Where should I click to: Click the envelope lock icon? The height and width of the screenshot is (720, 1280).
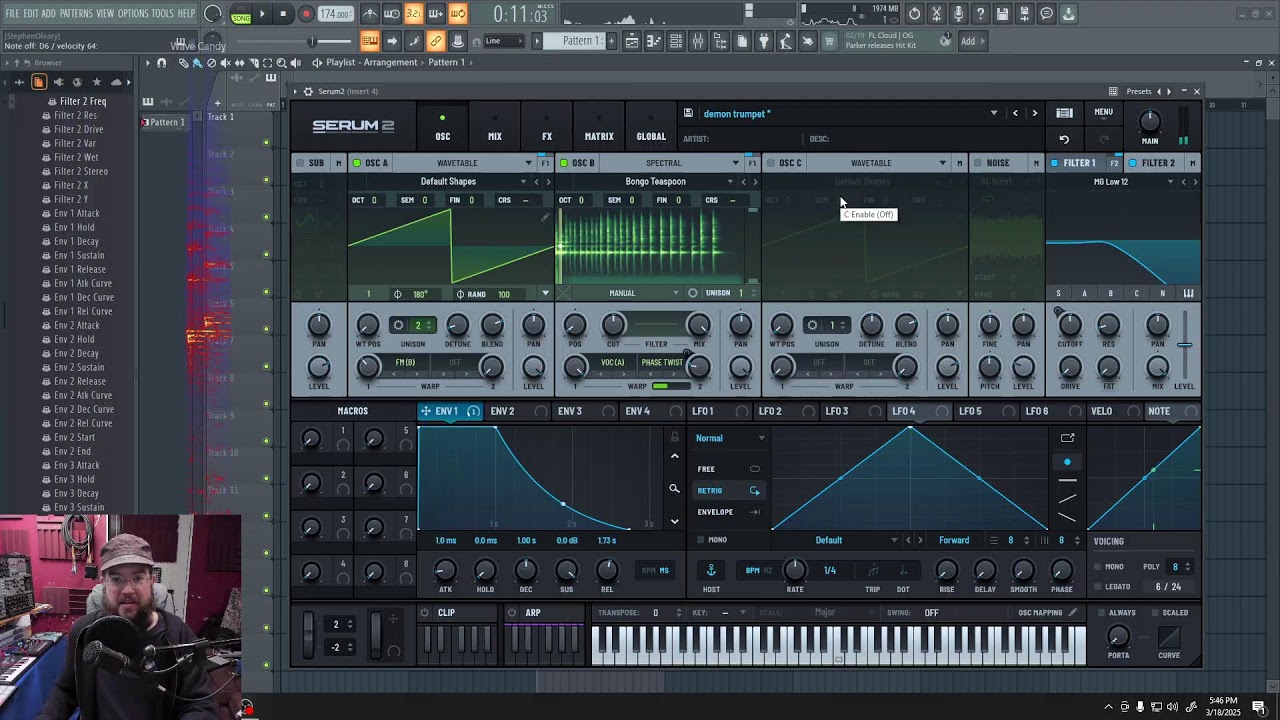[674, 437]
